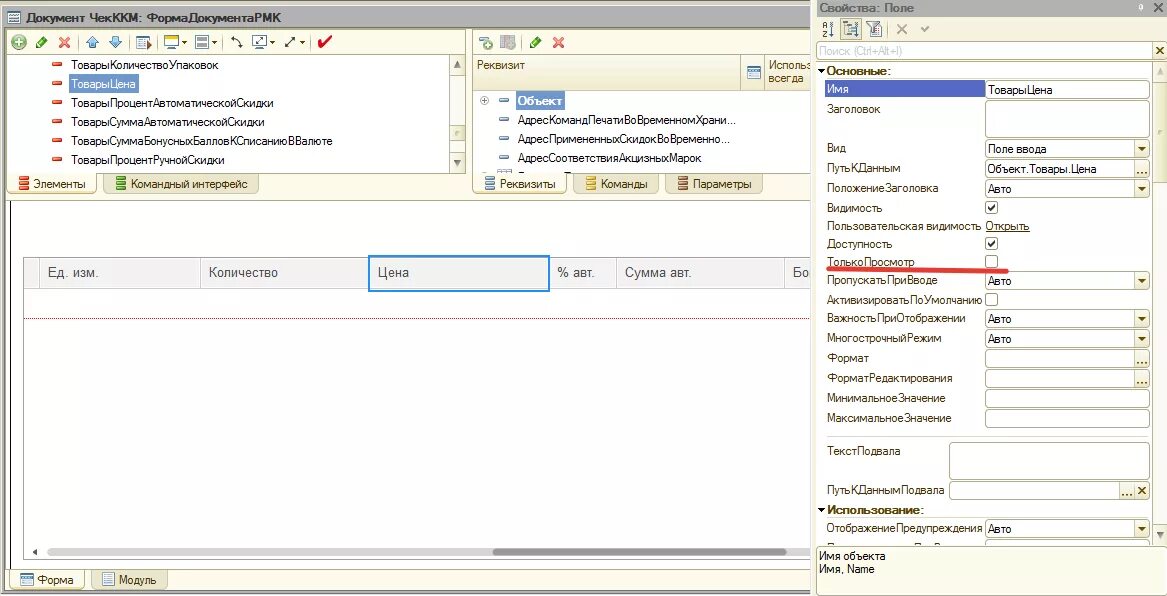Select ТоварыКоличествоУпаковок in elements tree
This screenshot has height=596, width=1167.
click(x=144, y=65)
